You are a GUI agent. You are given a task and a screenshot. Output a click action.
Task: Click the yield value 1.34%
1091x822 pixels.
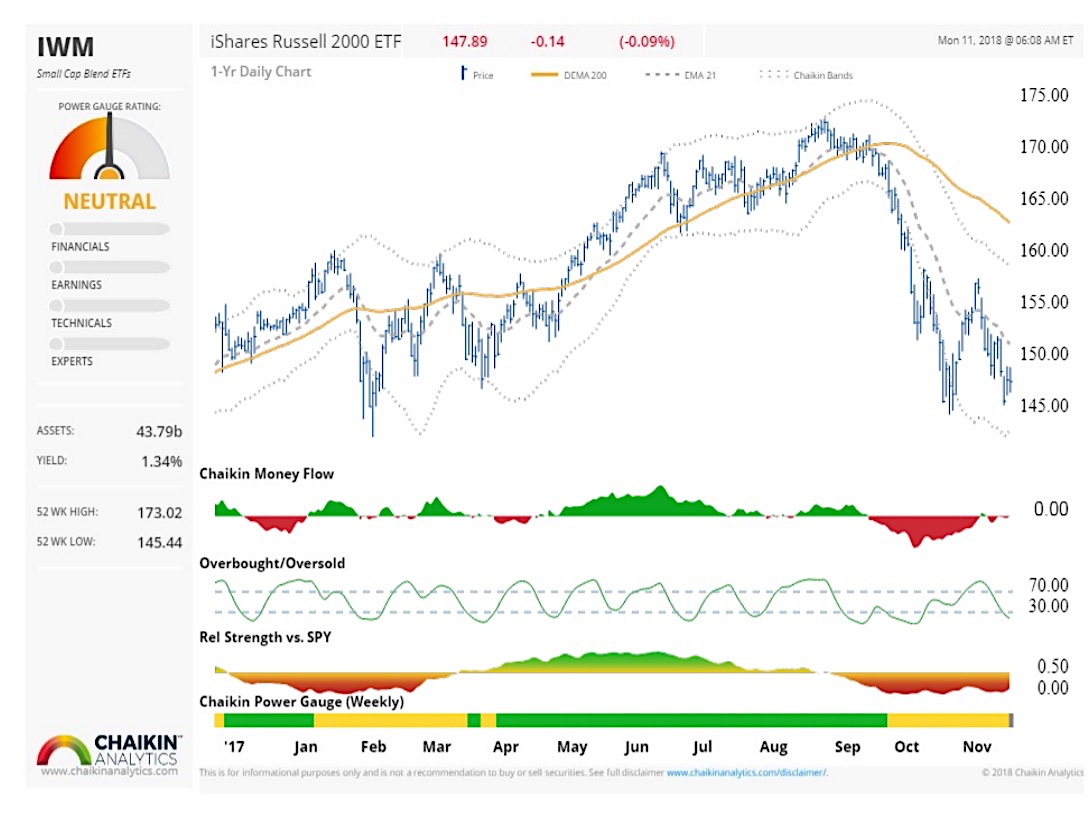pos(161,461)
